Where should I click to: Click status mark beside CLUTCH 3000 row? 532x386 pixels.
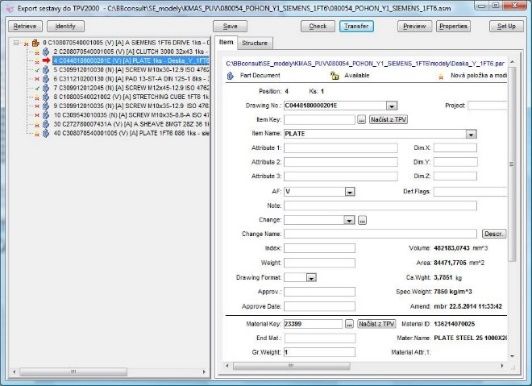[x=37, y=53]
